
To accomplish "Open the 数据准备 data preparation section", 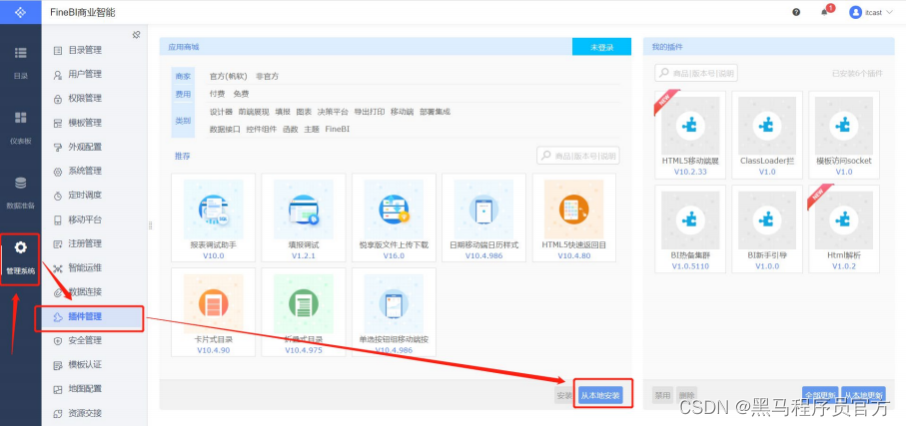I will pyautogui.click(x=20, y=192).
